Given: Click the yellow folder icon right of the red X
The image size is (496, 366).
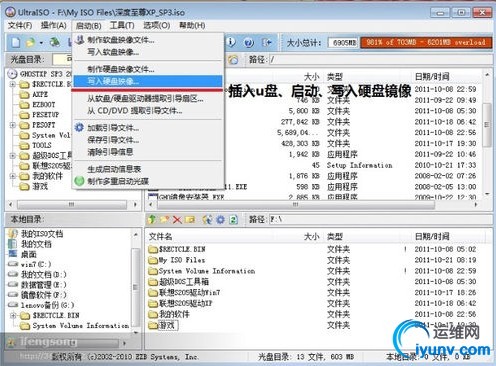Looking at the screenshot, I should point(190,219).
